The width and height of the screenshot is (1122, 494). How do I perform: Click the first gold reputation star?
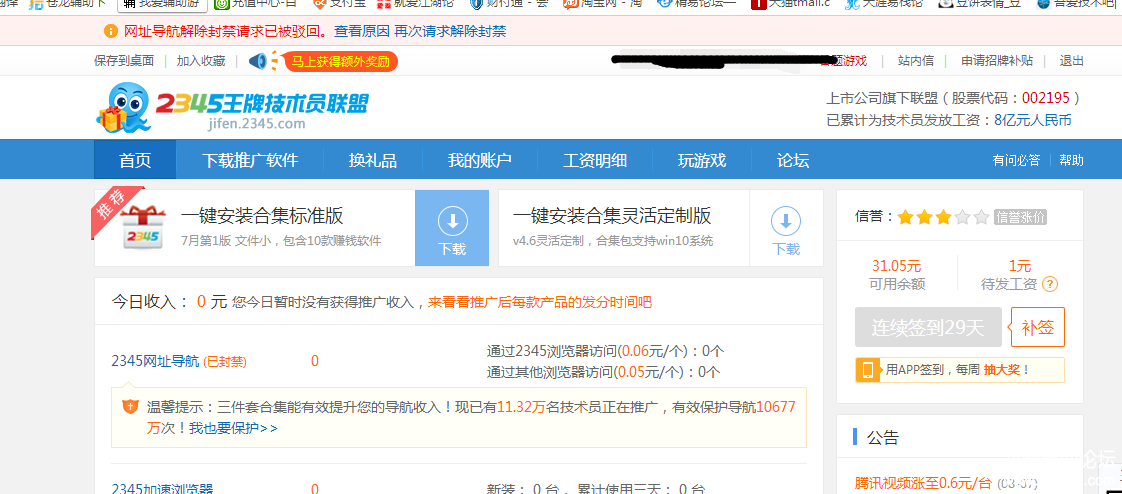906,217
